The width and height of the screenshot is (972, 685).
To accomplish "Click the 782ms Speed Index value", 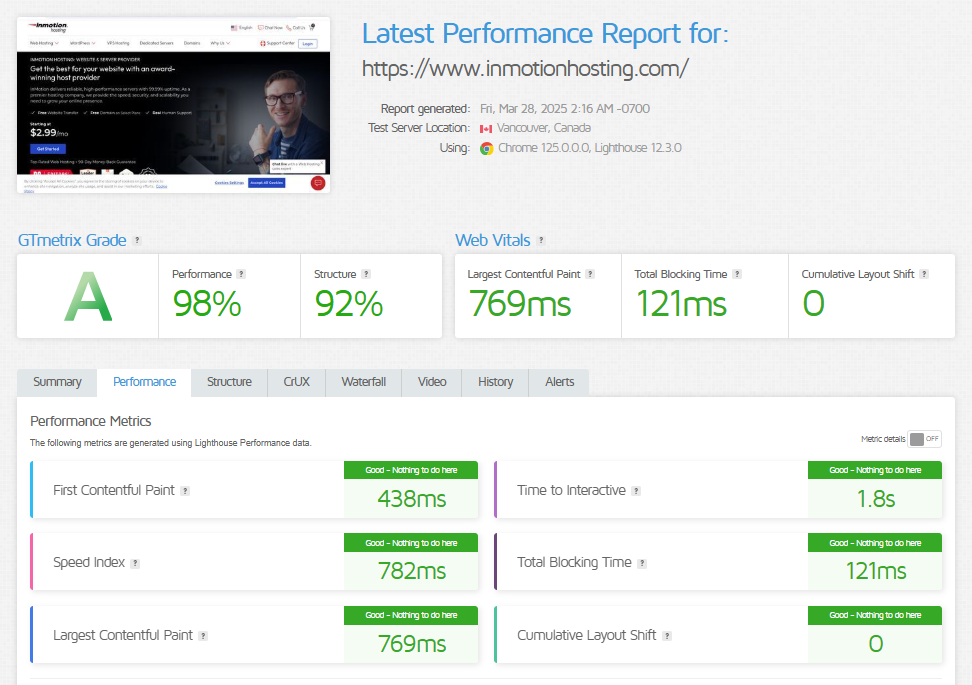I will point(412,571).
